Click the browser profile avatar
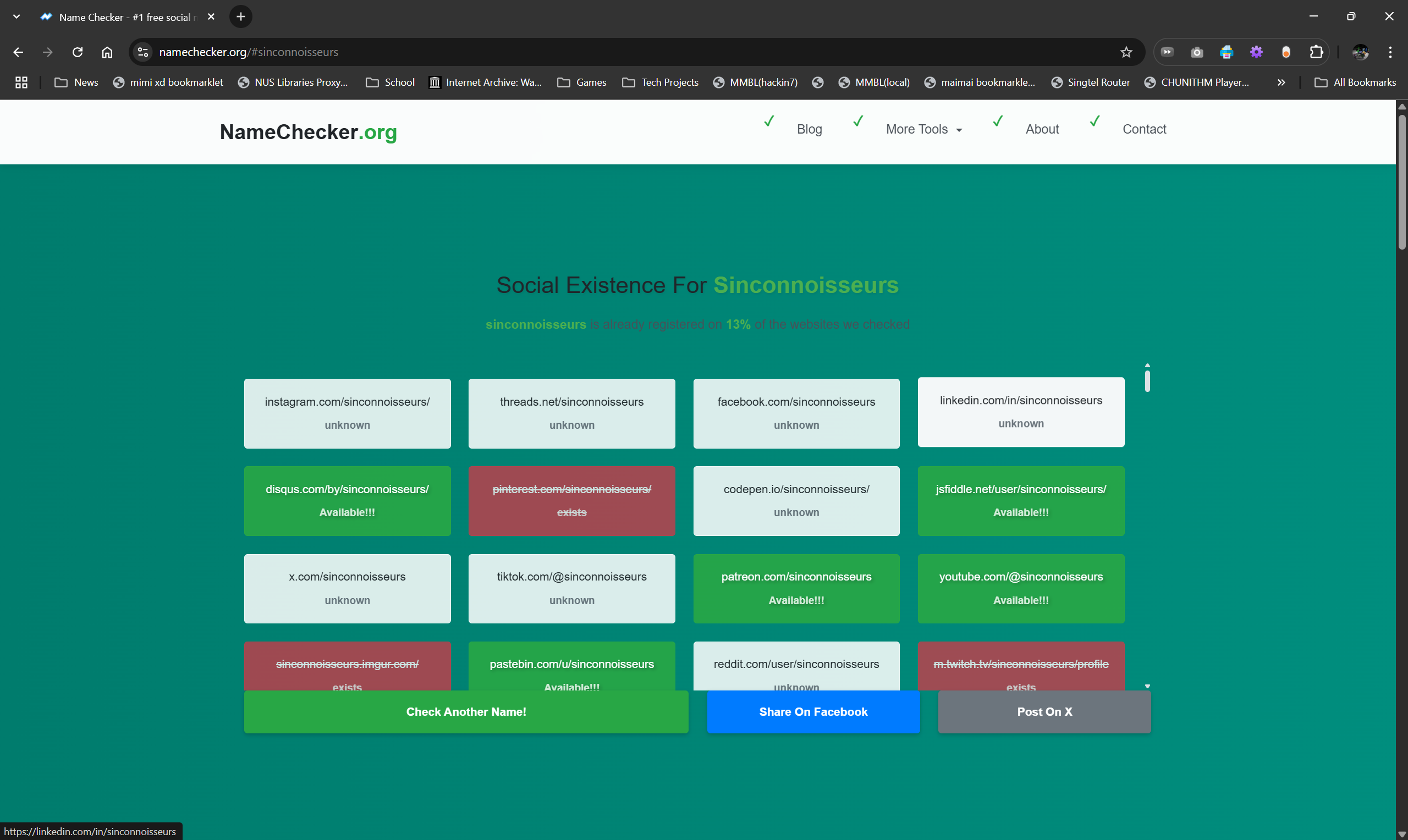 (1360, 52)
